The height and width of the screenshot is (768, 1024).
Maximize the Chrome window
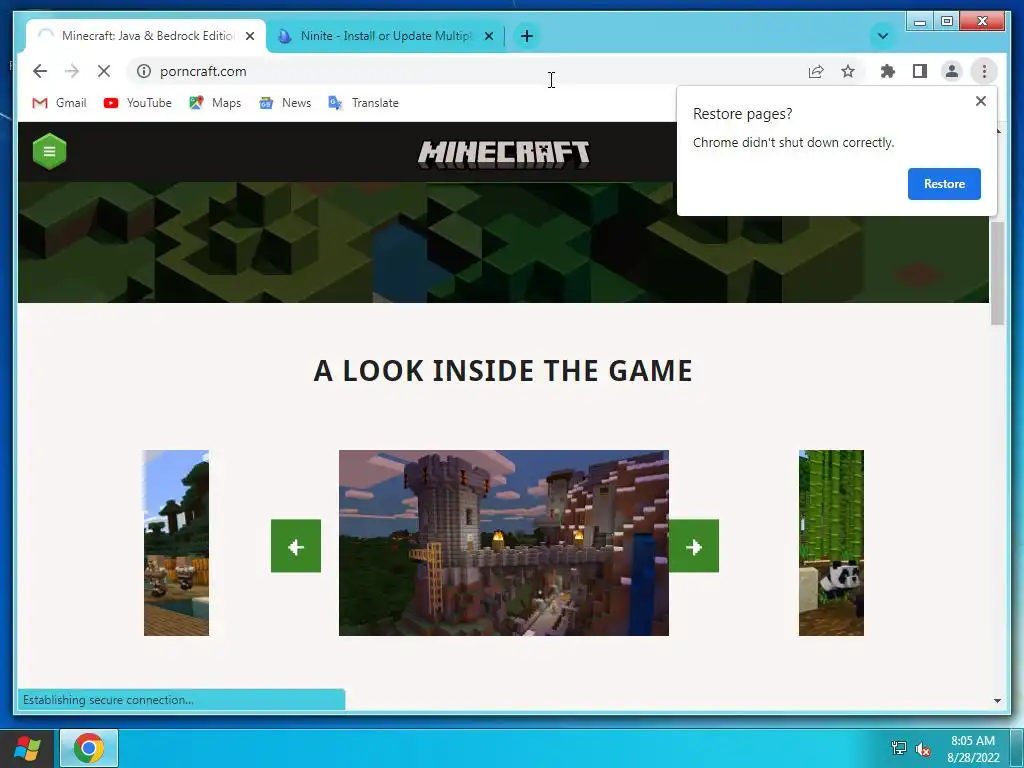click(947, 22)
